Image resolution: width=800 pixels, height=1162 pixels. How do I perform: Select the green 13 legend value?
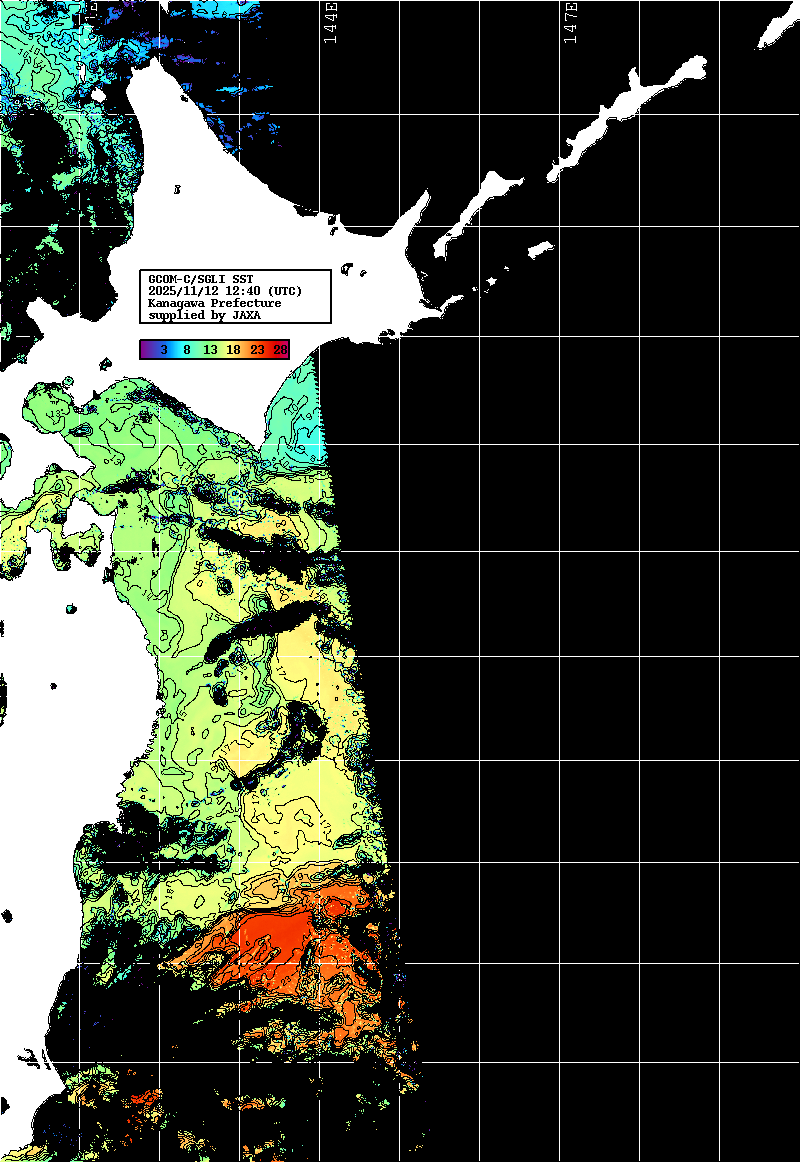coord(210,350)
